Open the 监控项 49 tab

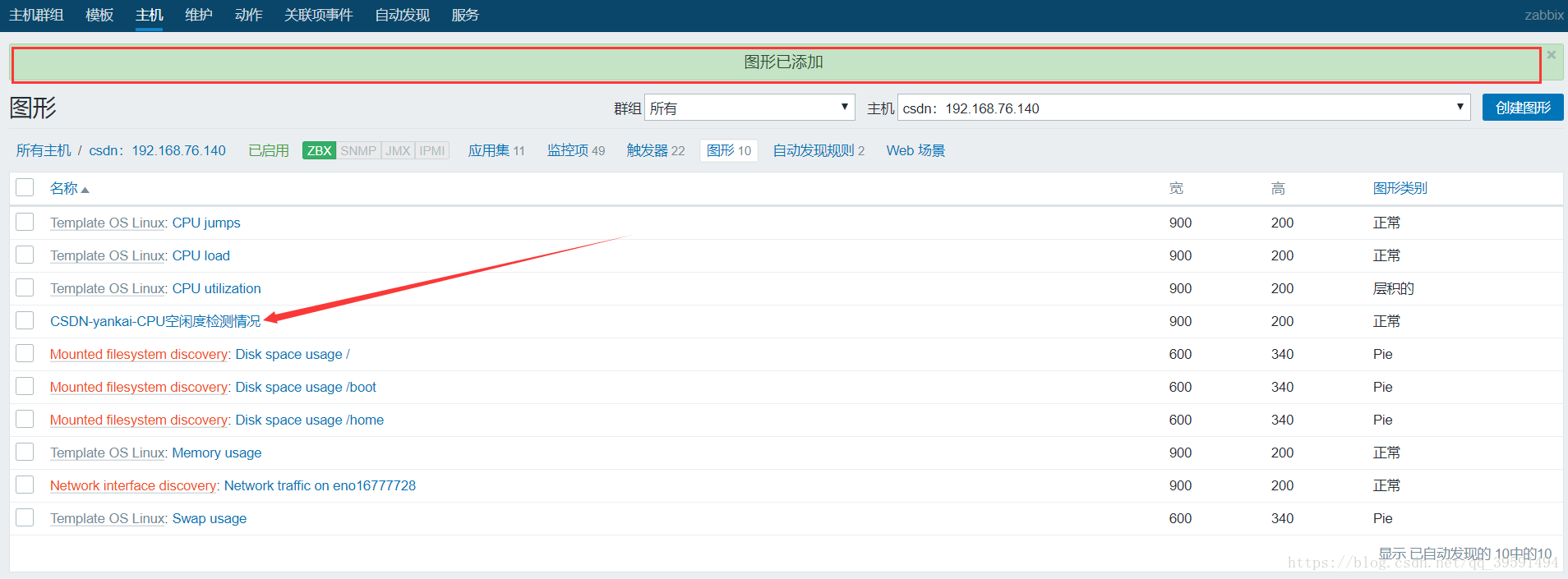click(576, 150)
